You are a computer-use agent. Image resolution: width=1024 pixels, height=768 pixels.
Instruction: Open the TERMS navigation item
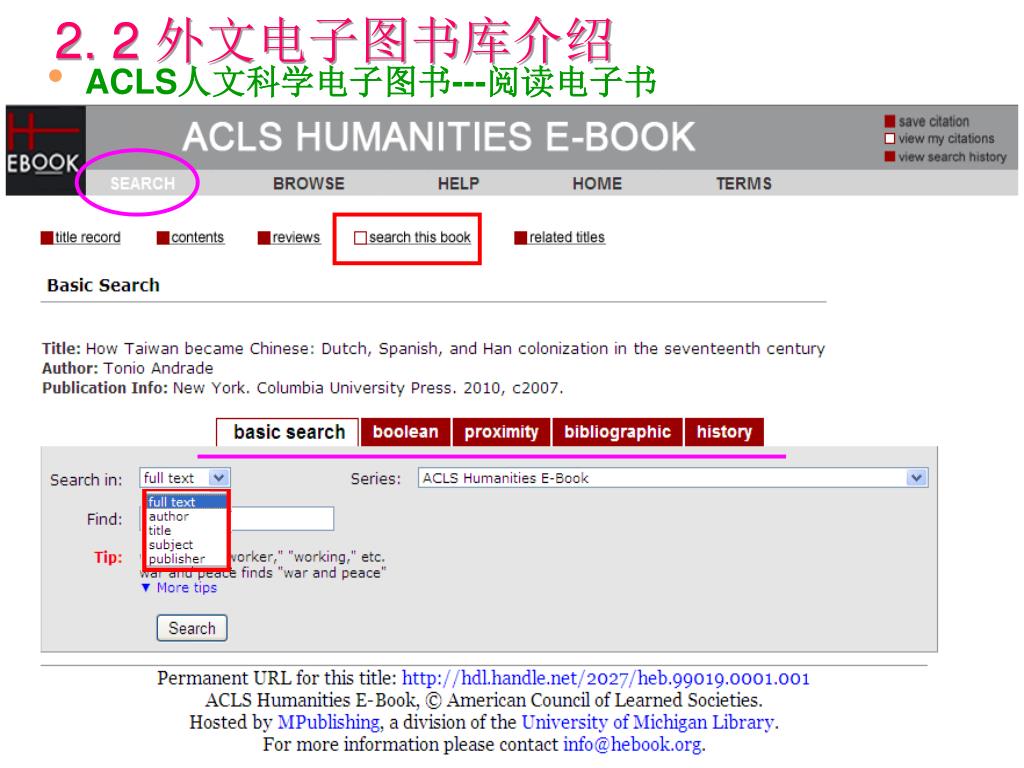coord(744,184)
